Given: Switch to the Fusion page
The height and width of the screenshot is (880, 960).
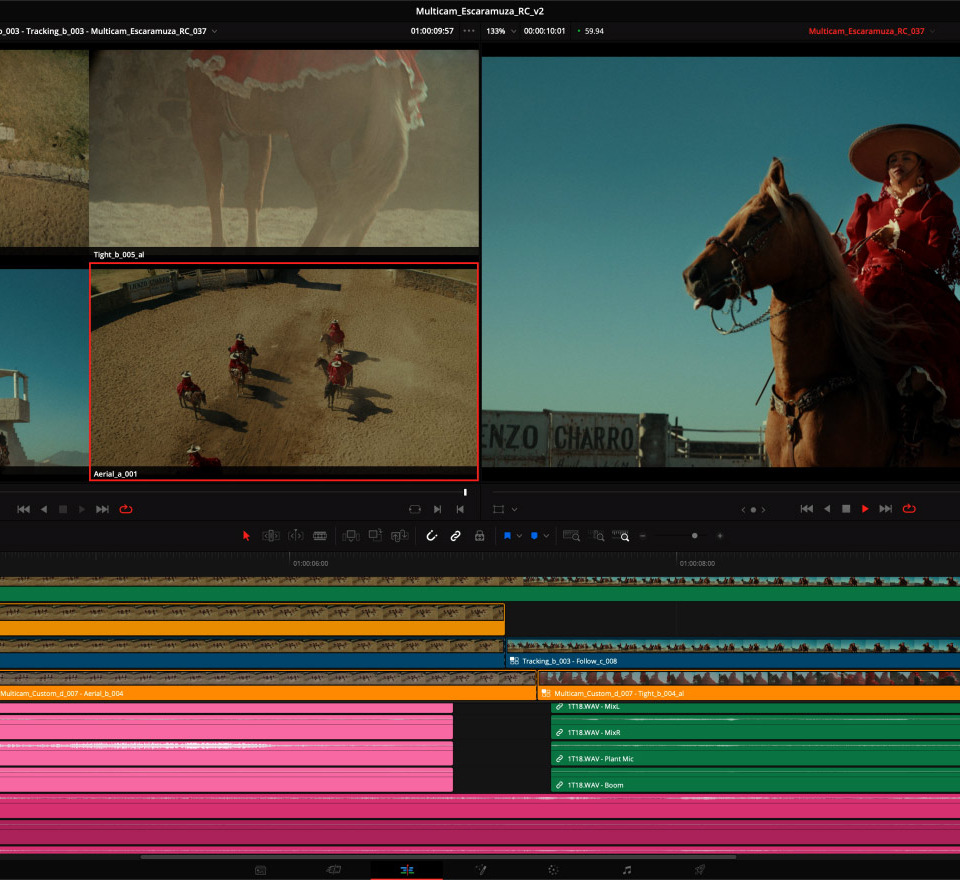Looking at the screenshot, I should click(481, 870).
